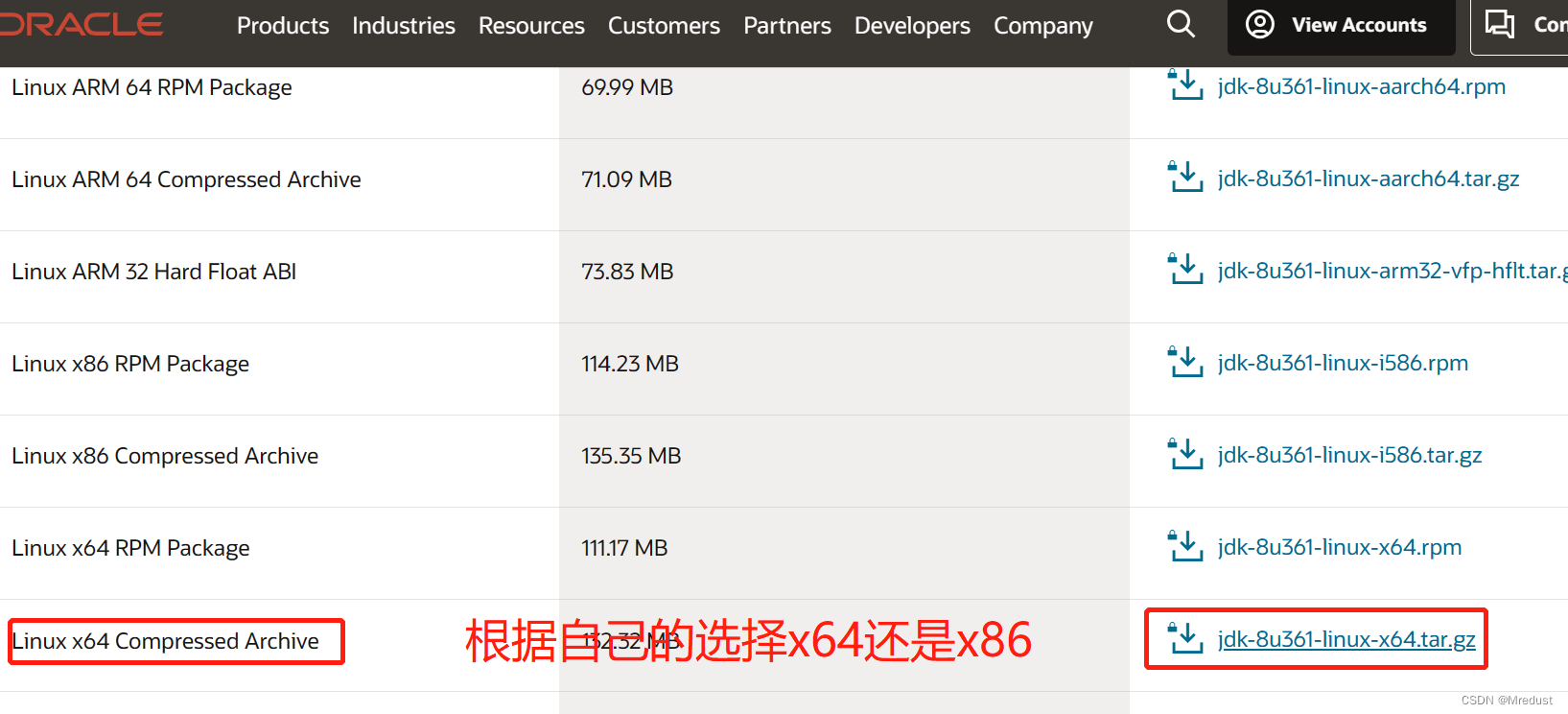Click download icon for jdk-8u361-linux-i586.tar.gz
1568x714 pixels.
[x=1185, y=453]
